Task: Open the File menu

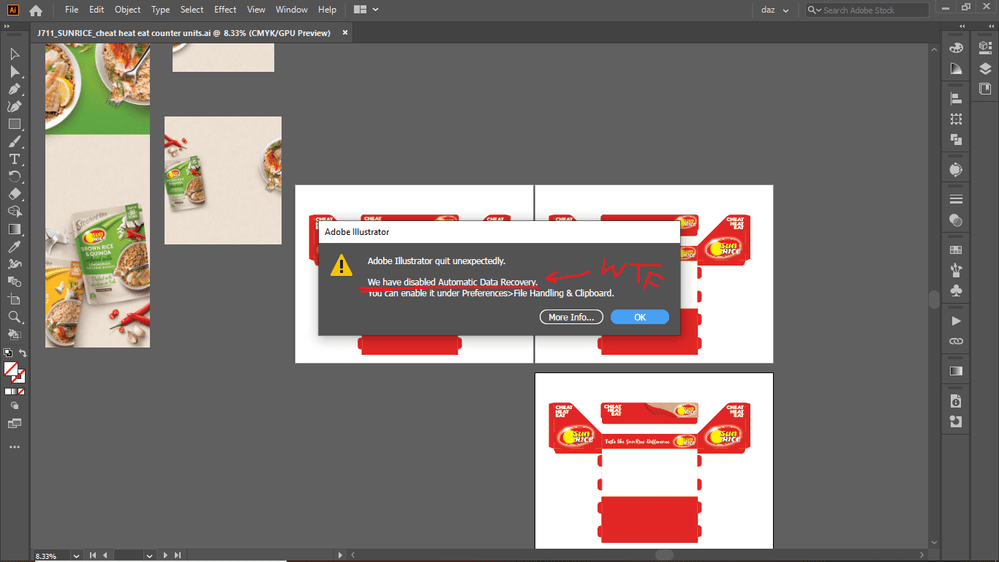Action: pyautogui.click(x=71, y=10)
